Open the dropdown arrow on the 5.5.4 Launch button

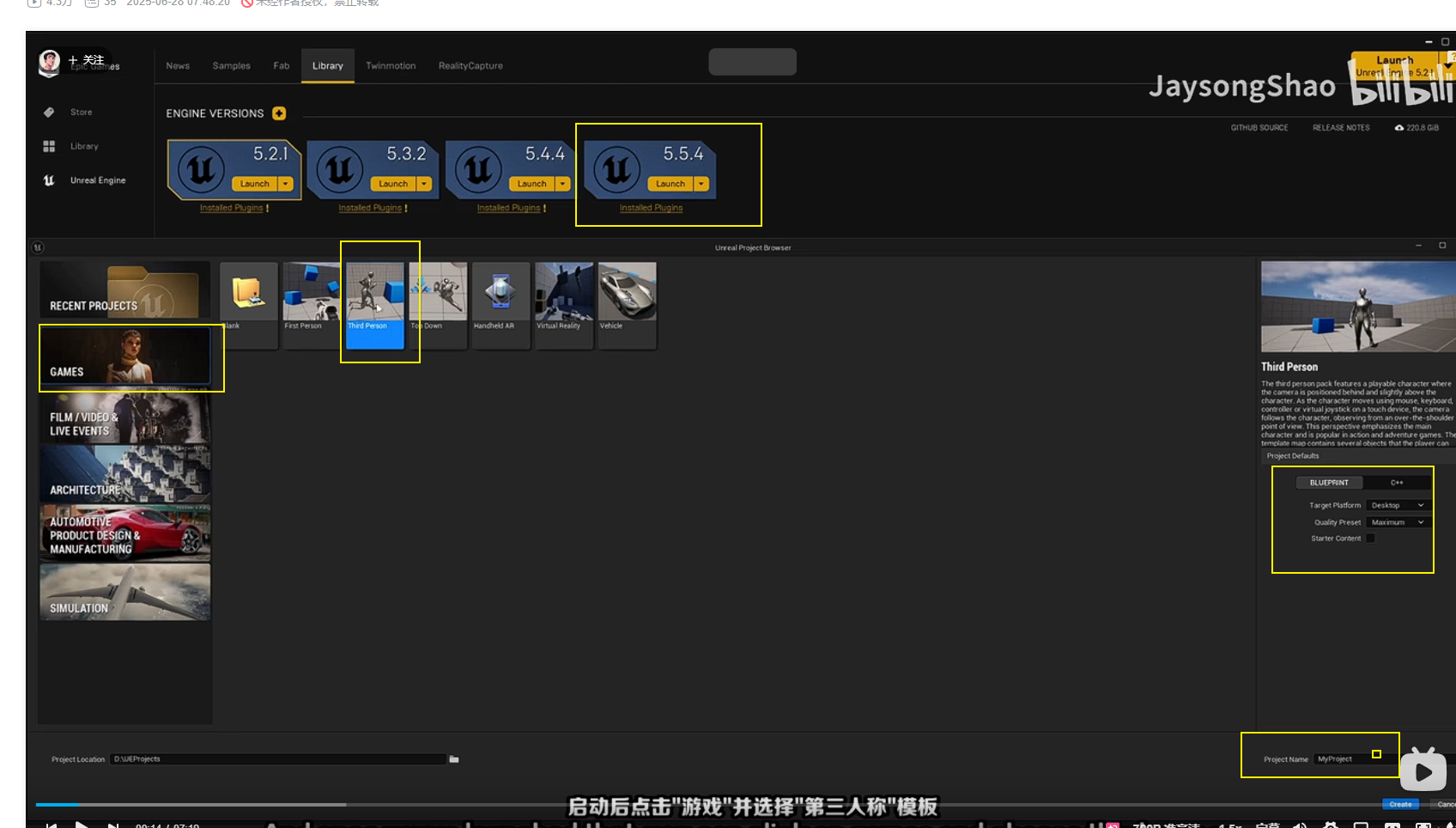click(x=701, y=184)
